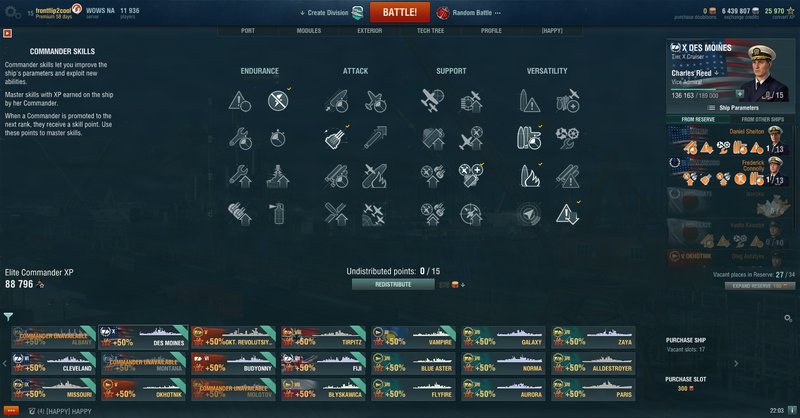Select the smoke canister skill in Endurance
The image size is (800, 418).
278,214
